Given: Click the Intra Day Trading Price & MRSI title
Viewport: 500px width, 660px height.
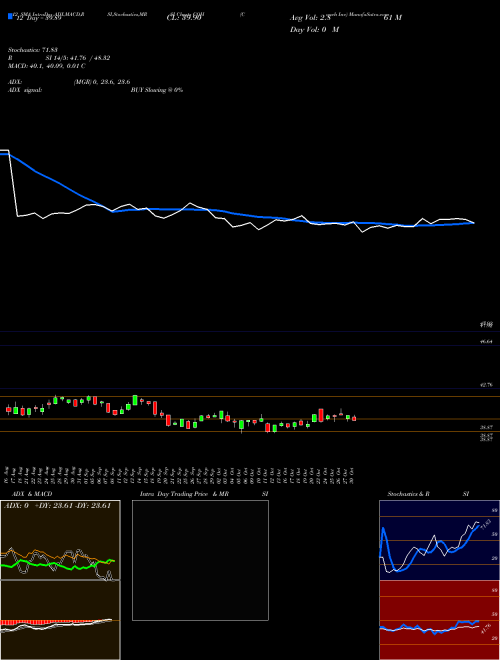Looking at the screenshot, I should (x=204, y=494).
